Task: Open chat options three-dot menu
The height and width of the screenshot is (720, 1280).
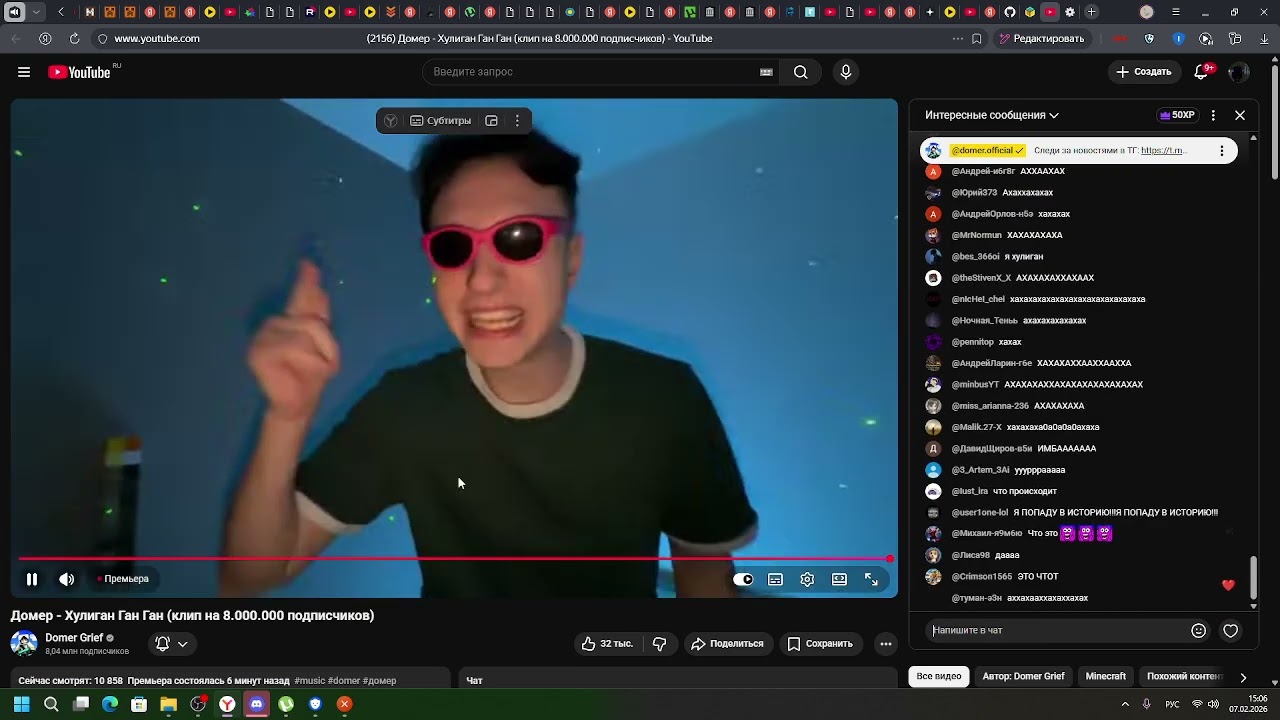Action: click(1213, 115)
